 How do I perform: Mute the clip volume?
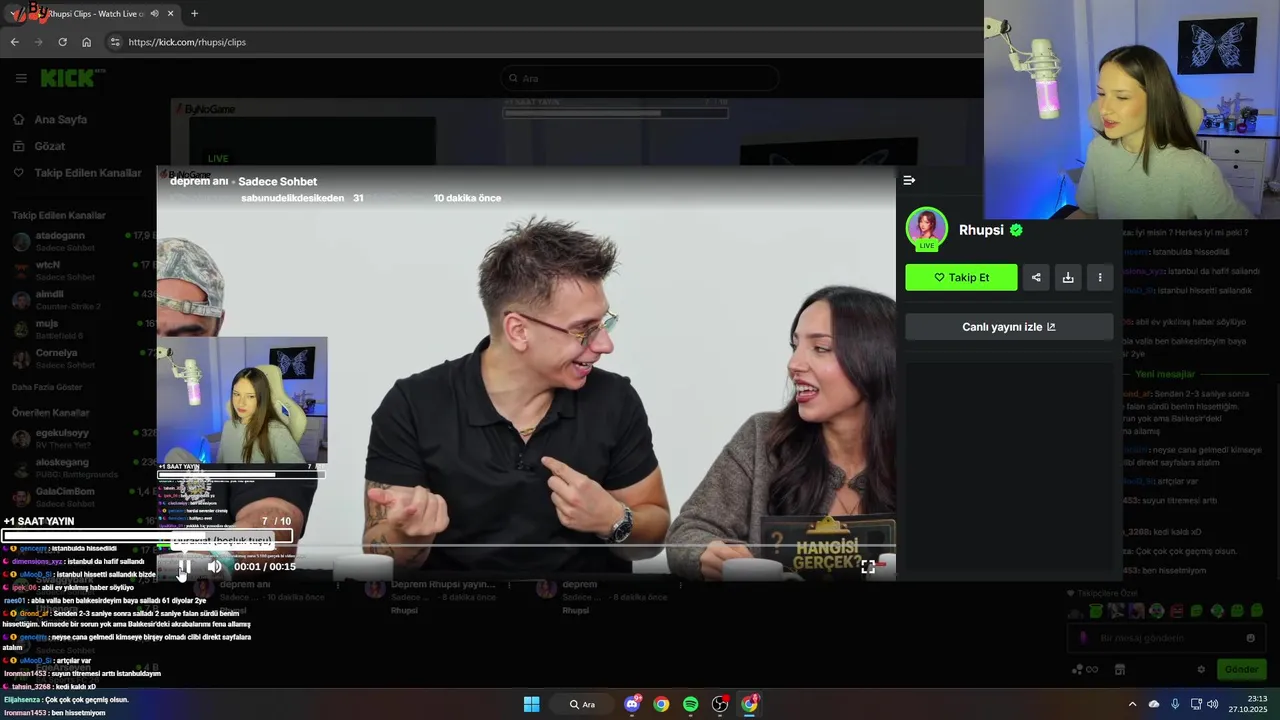tap(214, 566)
